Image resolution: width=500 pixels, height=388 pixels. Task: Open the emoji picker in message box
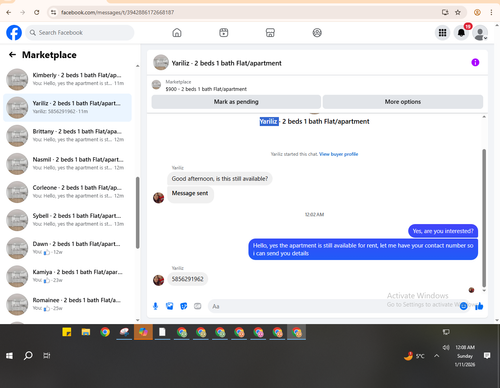(463, 306)
